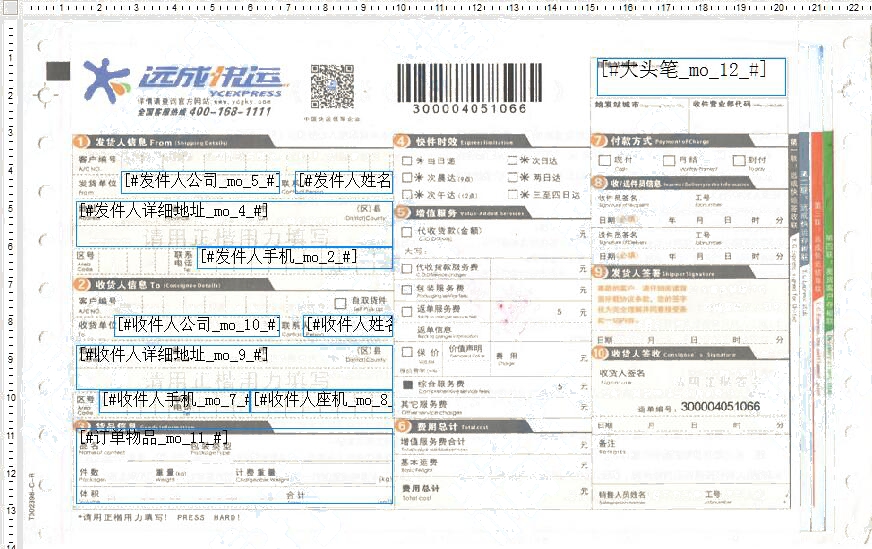
Task: Select the 发件人详细地址_mo_4 field box
Action: point(234,224)
